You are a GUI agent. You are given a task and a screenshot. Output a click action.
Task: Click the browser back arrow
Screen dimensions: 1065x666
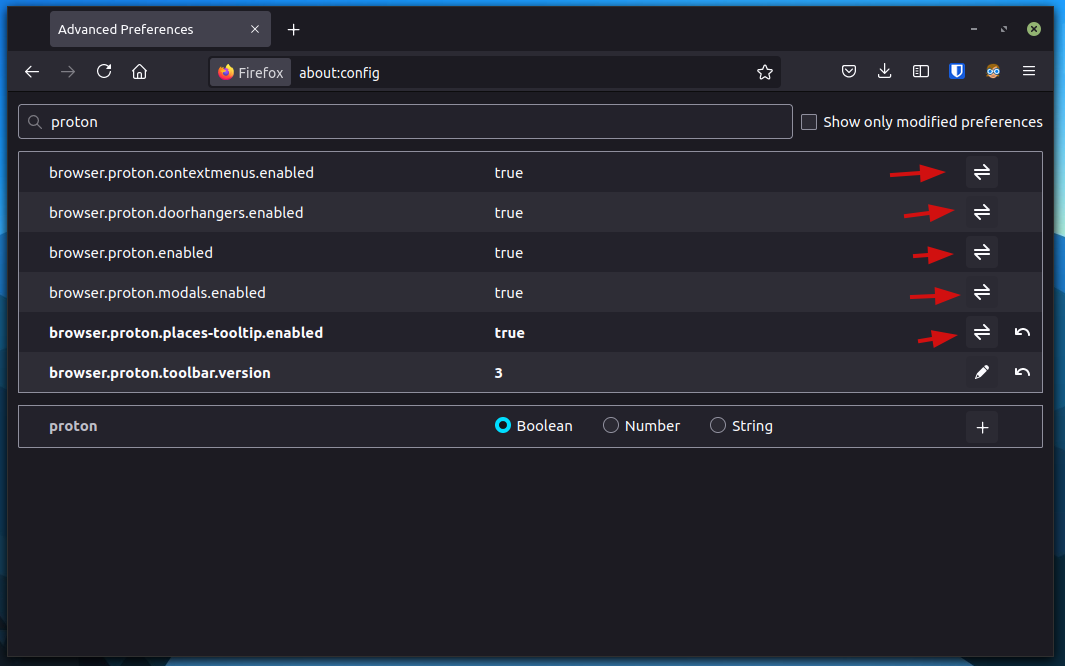32,72
